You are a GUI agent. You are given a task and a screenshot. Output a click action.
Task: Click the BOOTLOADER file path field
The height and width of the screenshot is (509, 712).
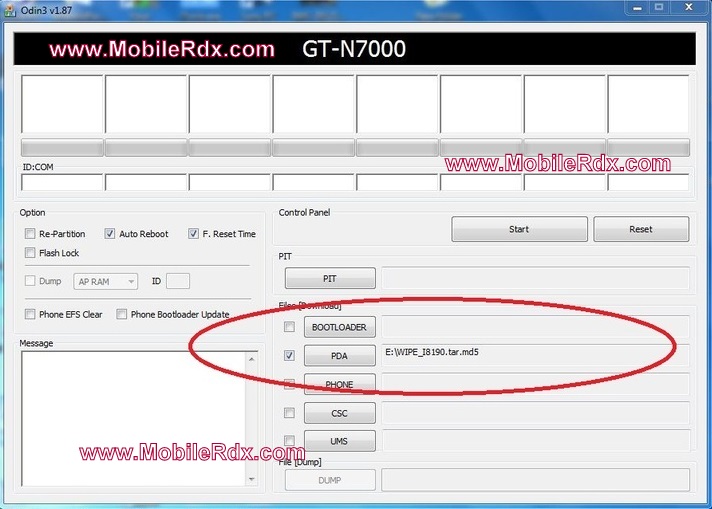point(535,327)
